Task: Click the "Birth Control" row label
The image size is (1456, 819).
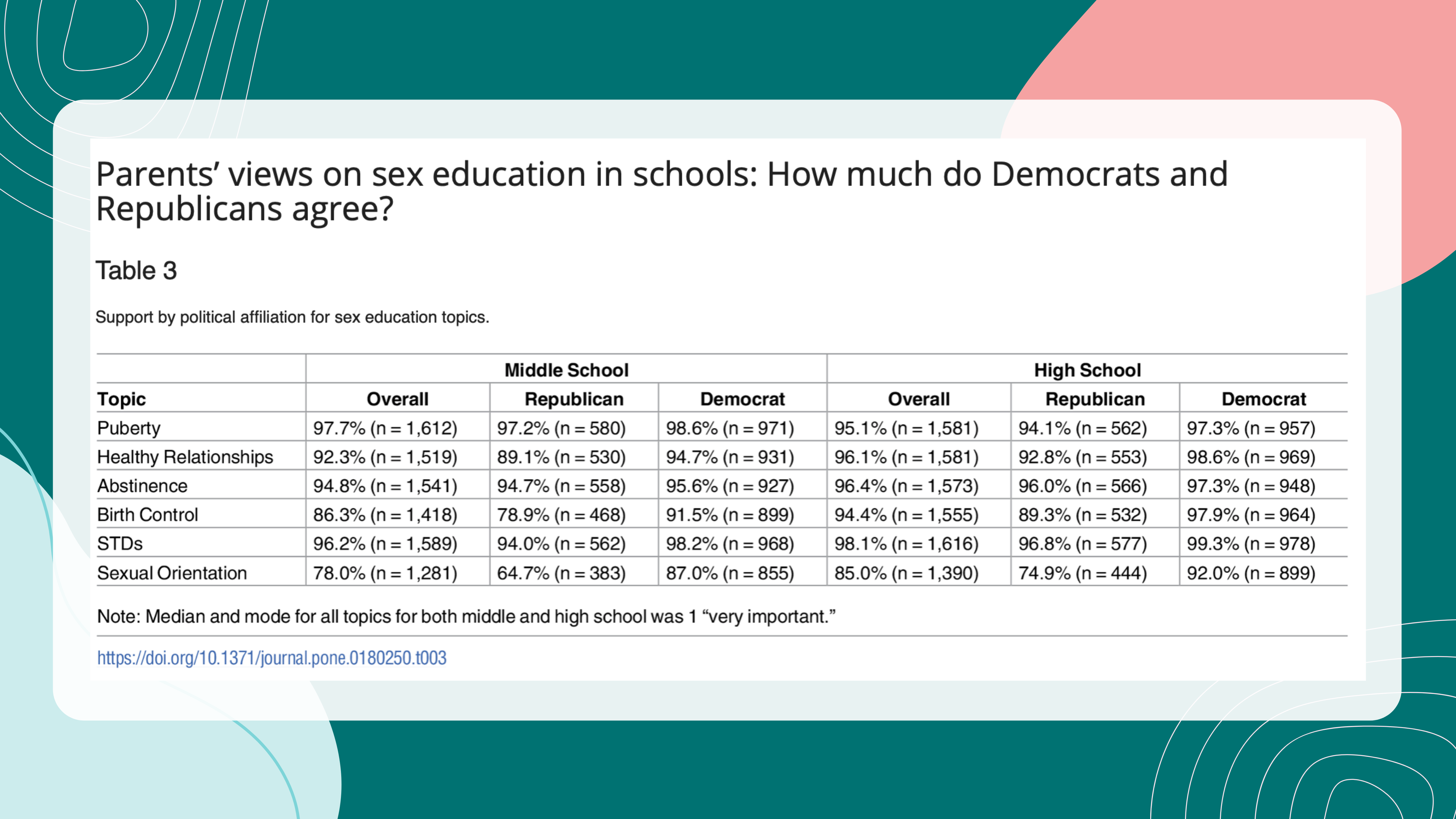Action: pyautogui.click(x=147, y=514)
